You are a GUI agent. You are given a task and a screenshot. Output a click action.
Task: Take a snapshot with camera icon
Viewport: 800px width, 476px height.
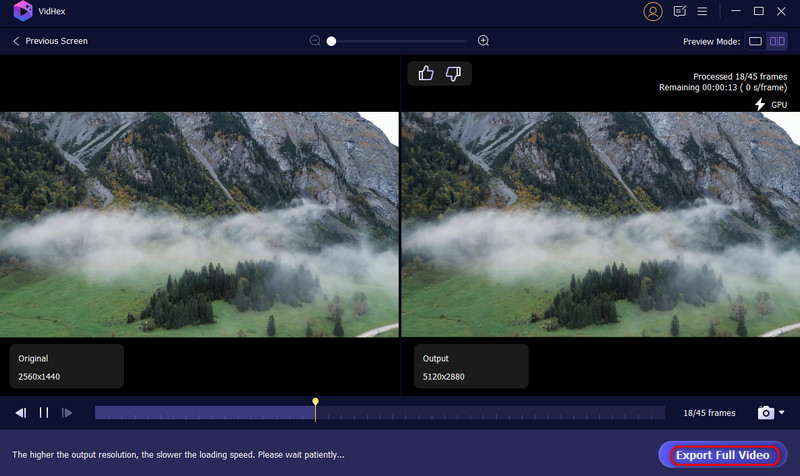[x=765, y=412]
